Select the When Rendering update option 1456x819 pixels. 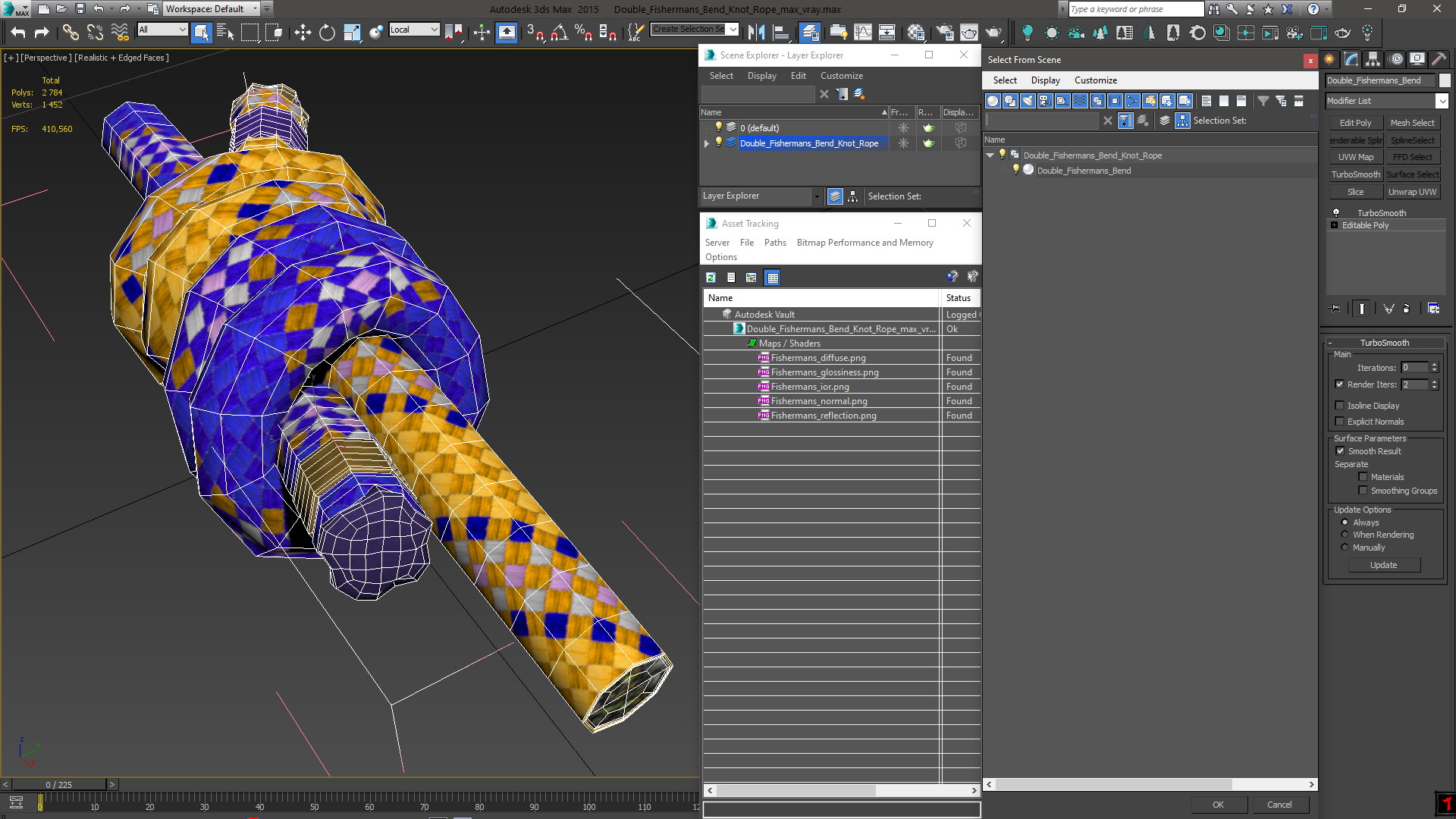point(1345,535)
